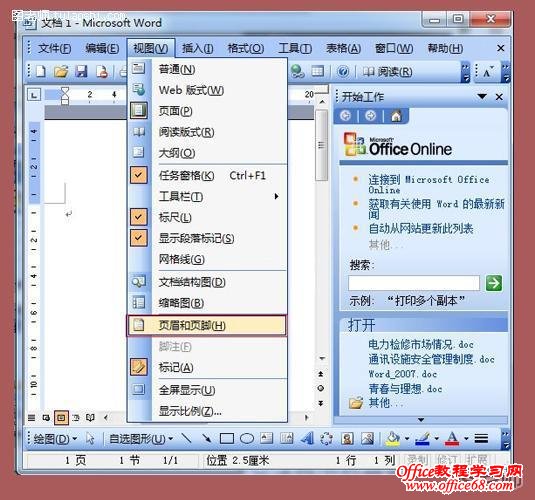
Task: Go forward in the task pane
Action: coord(371,116)
